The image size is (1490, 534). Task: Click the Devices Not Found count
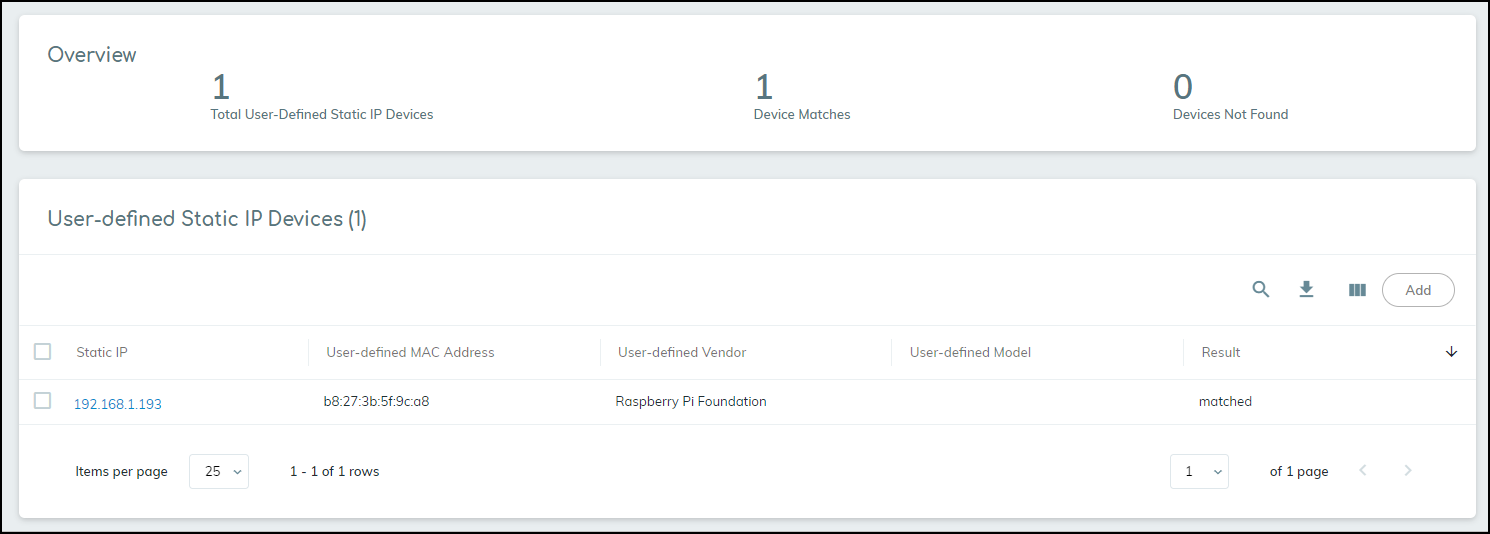coord(1183,88)
